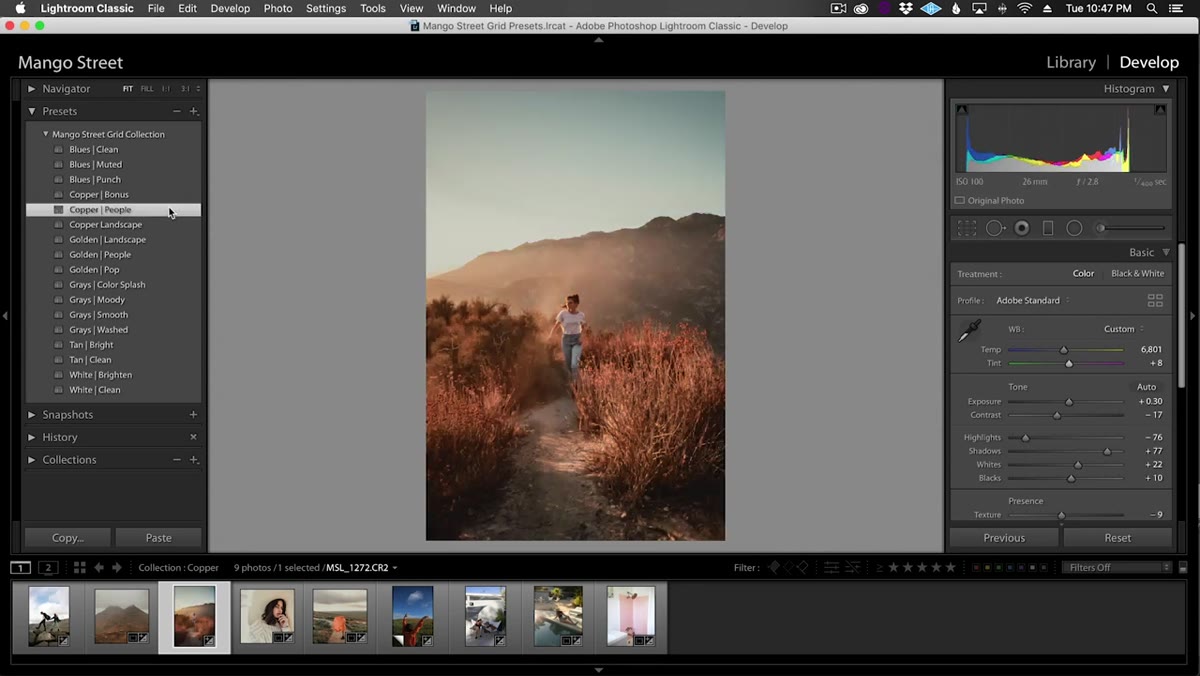Click the highlight clipping indicator in histogram

pos(1159,109)
